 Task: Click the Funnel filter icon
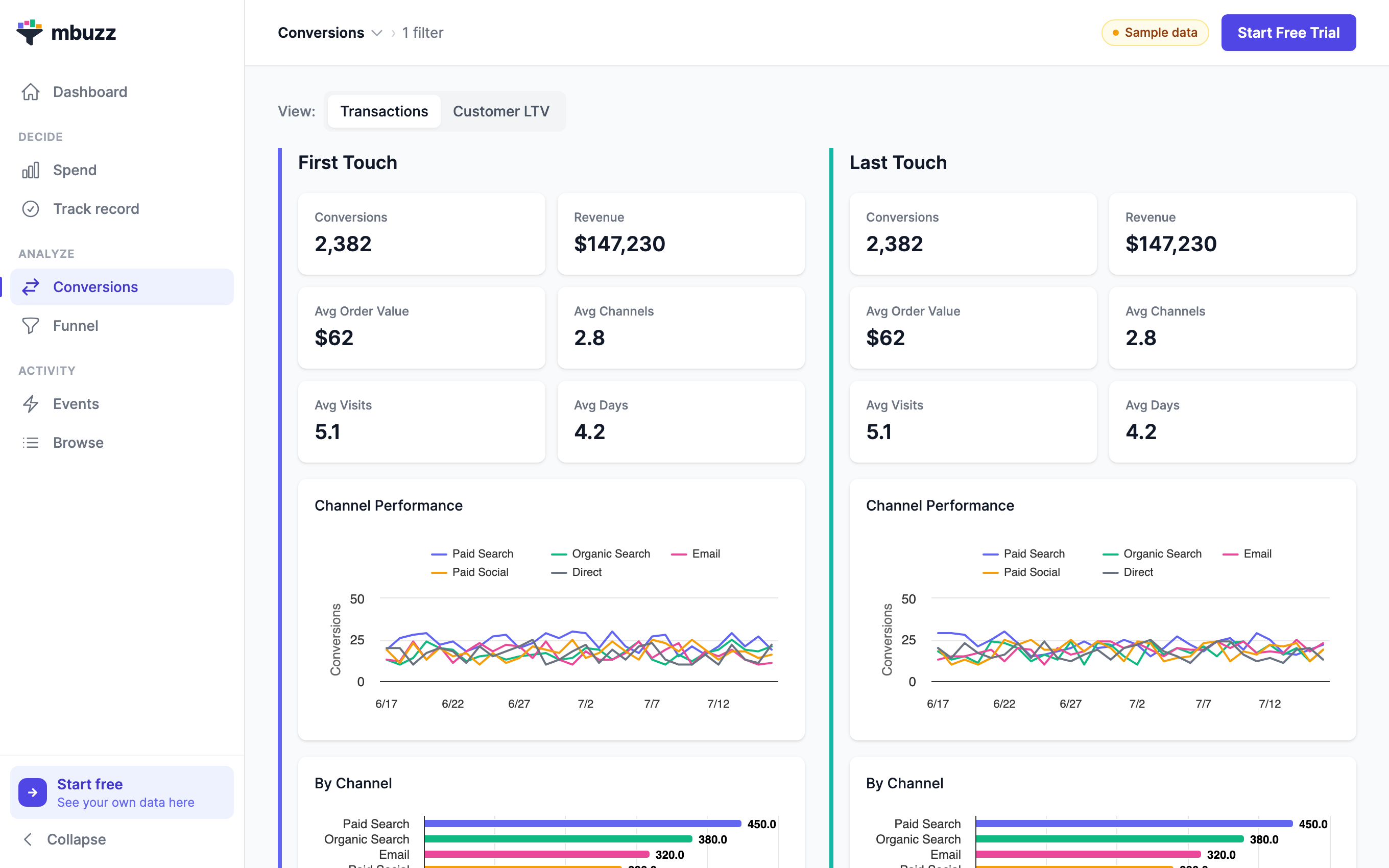[x=31, y=326]
